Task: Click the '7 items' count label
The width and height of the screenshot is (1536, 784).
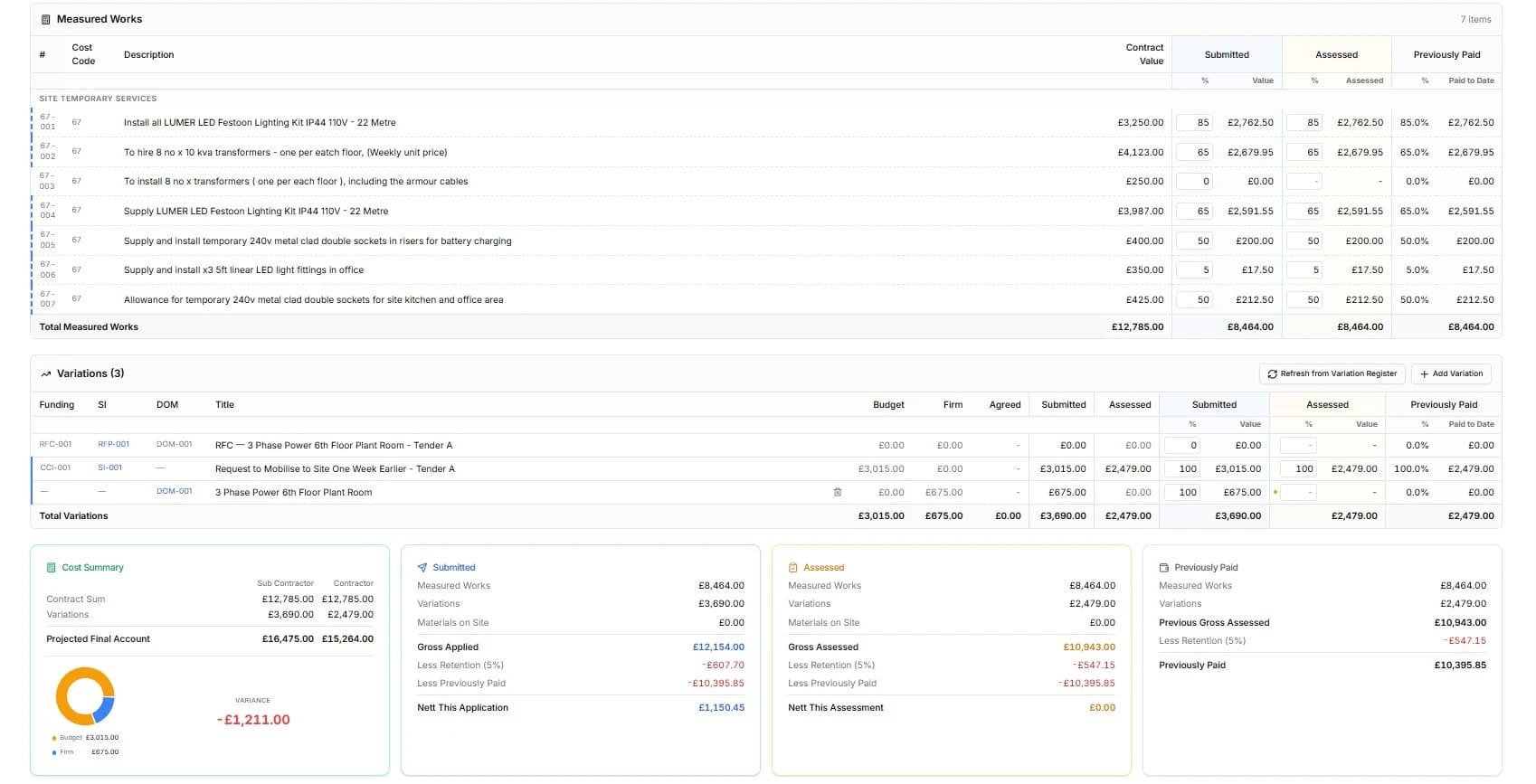Action: click(1475, 19)
